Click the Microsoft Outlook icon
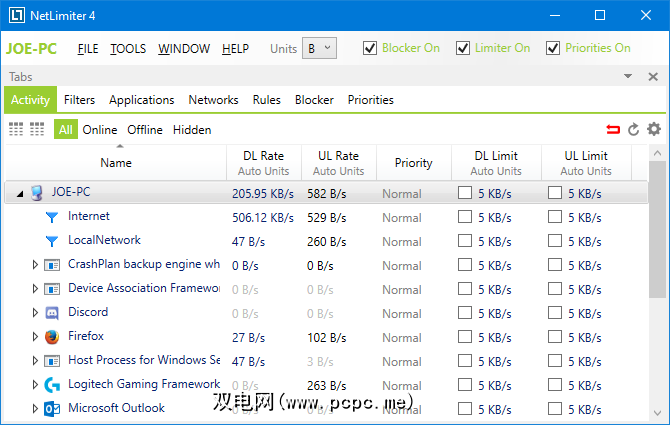Screen dimensions: 670x425 [x=52, y=409]
